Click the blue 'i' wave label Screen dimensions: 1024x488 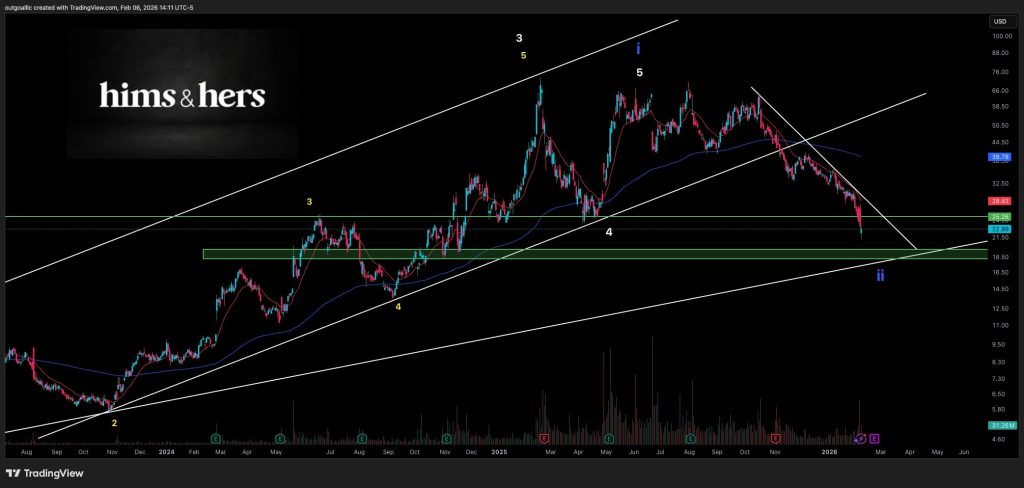point(638,47)
